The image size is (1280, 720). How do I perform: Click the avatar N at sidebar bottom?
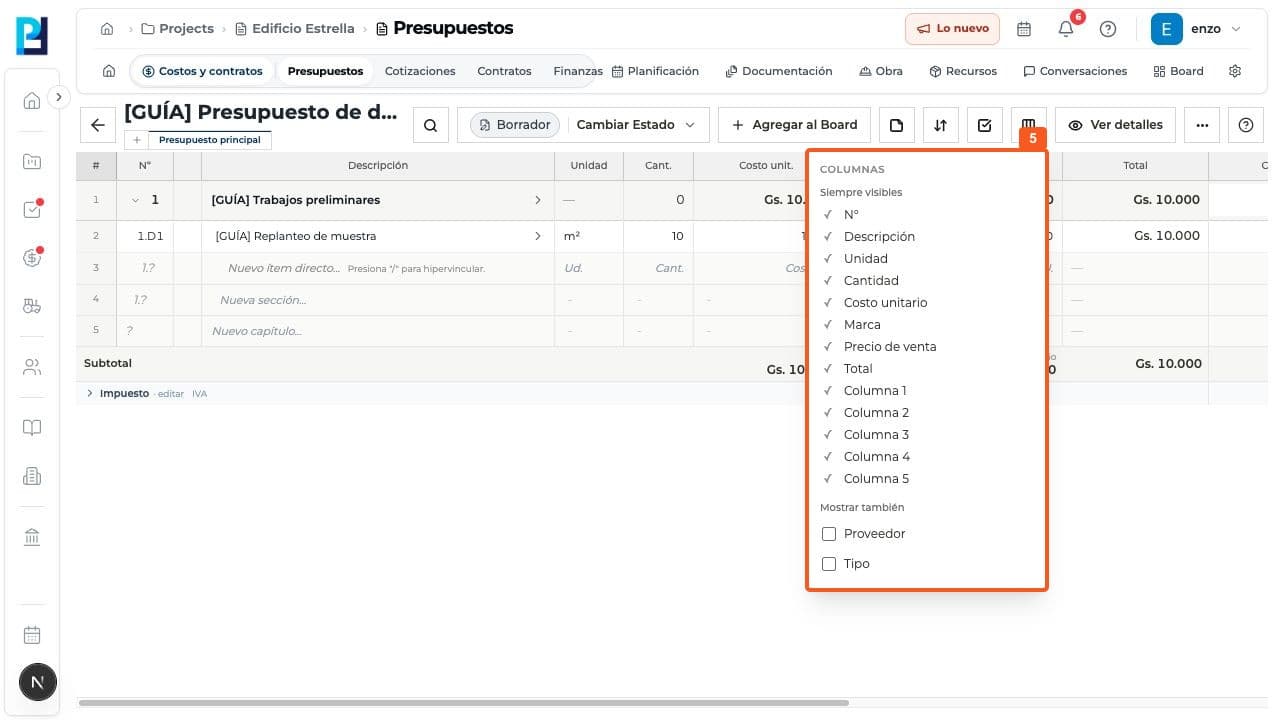coord(38,683)
